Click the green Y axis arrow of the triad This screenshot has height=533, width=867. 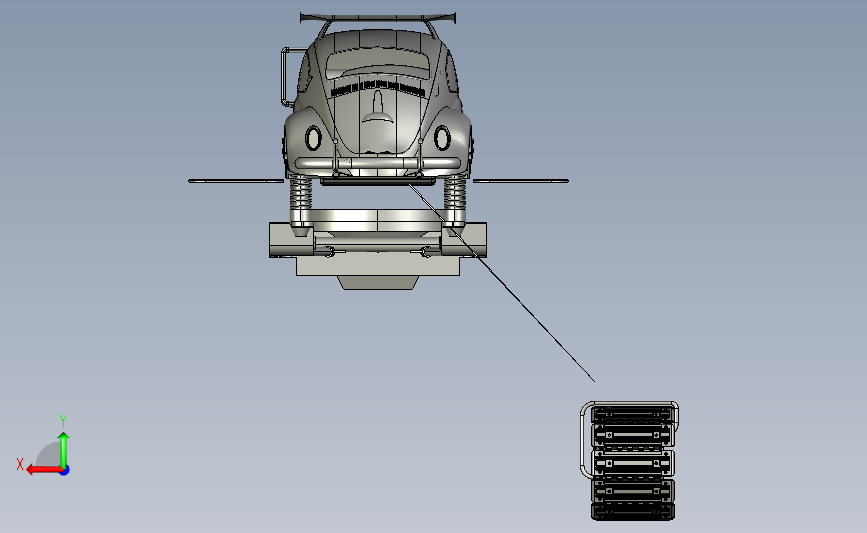pos(64,449)
